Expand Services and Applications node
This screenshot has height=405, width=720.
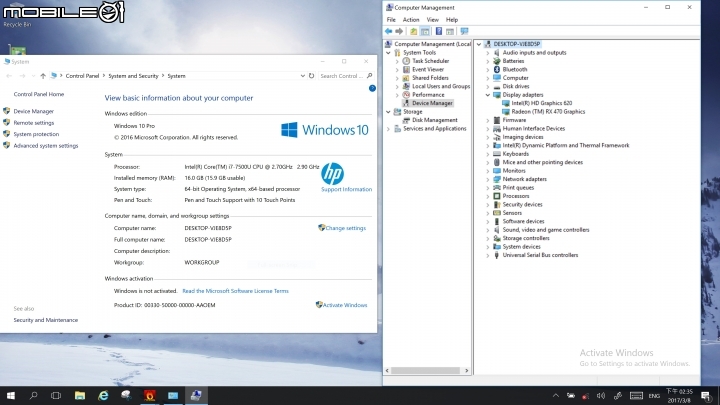click(388, 129)
